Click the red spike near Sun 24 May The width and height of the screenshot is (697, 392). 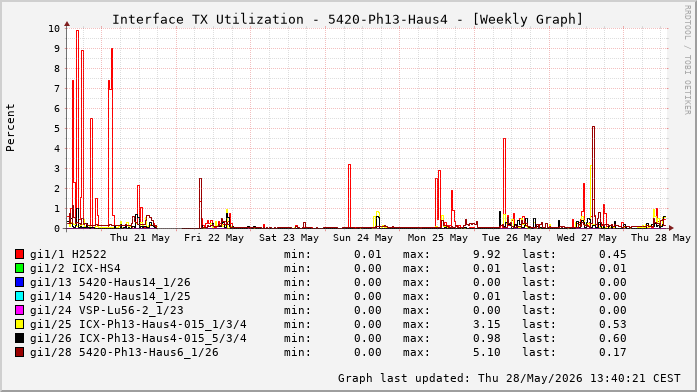(x=349, y=196)
